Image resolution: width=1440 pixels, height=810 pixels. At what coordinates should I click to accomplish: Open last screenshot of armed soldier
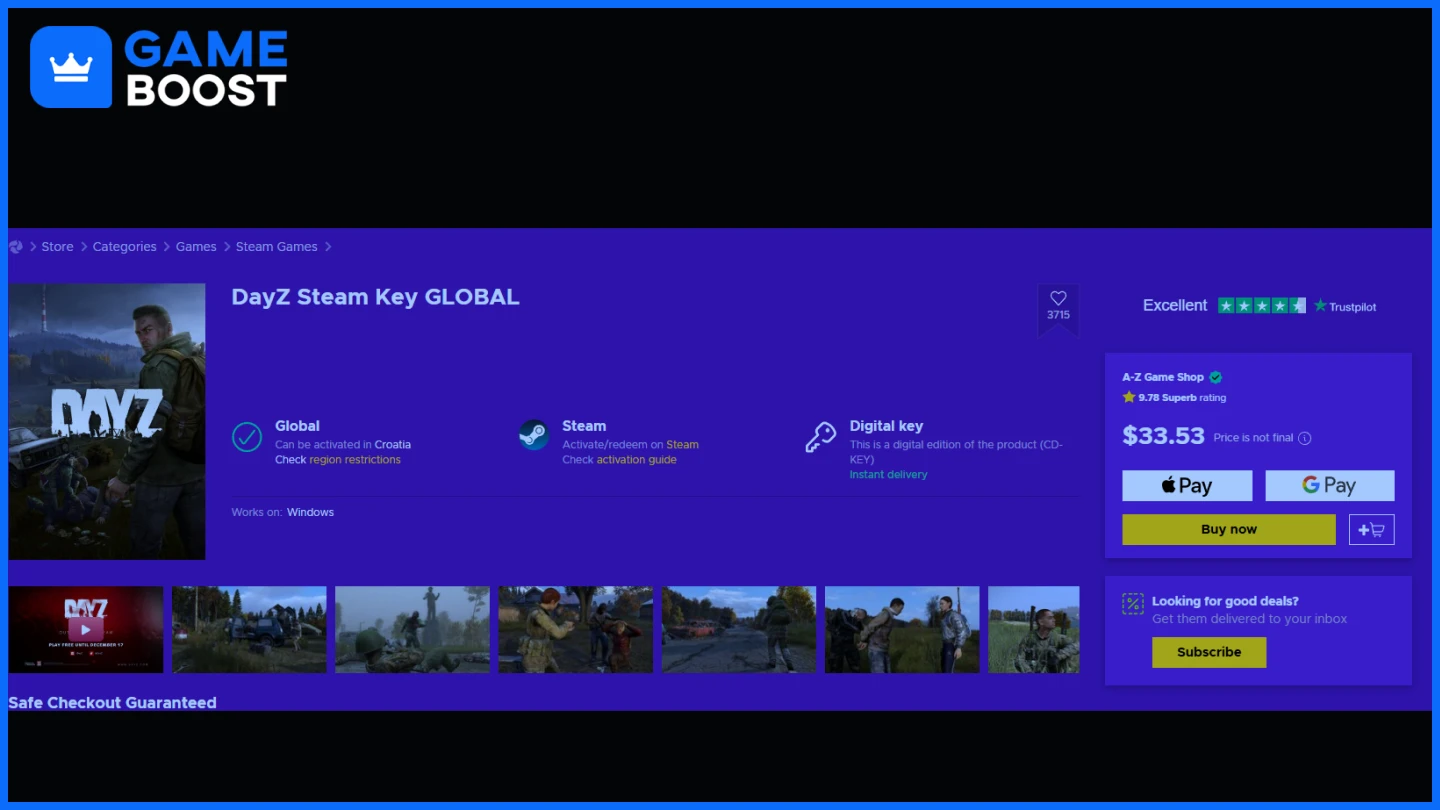(1034, 629)
